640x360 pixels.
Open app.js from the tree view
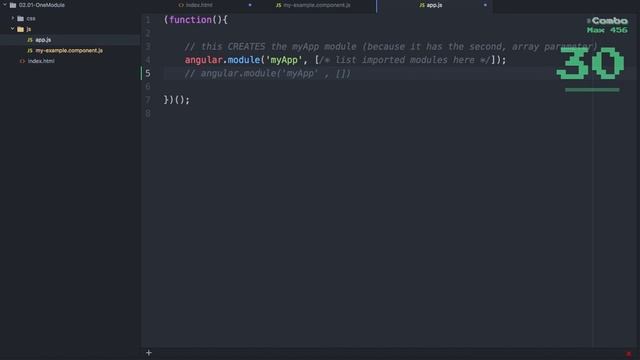[43, 40]
